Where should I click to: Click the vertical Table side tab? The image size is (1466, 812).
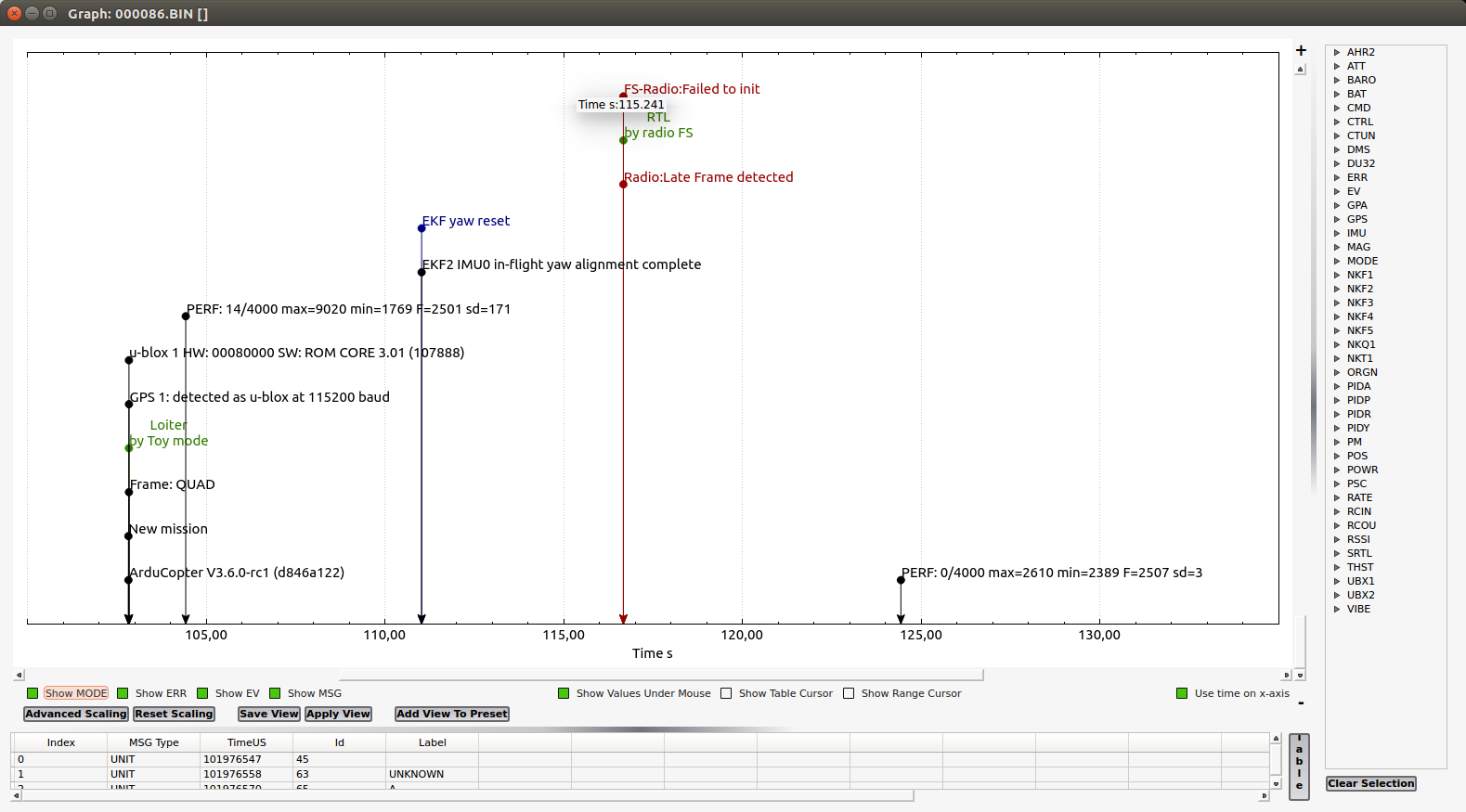pos(1299,767)
